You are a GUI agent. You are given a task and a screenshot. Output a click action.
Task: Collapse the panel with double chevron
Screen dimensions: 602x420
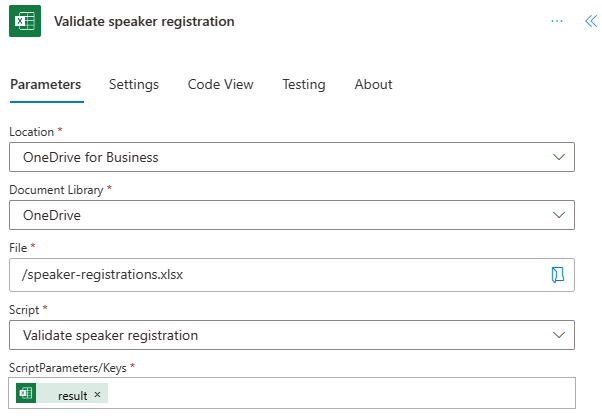[591, 21]
